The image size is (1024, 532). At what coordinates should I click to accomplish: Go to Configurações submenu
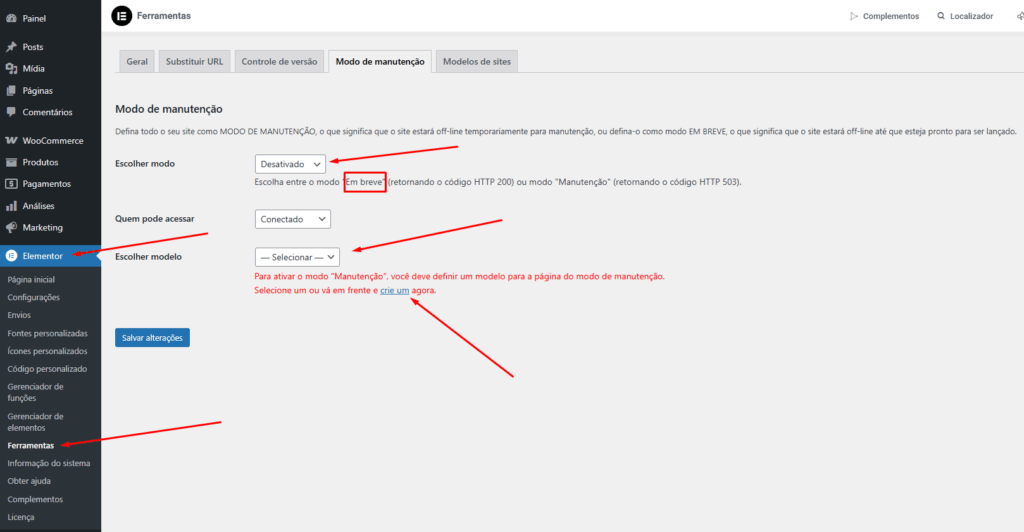coord(33,297)
